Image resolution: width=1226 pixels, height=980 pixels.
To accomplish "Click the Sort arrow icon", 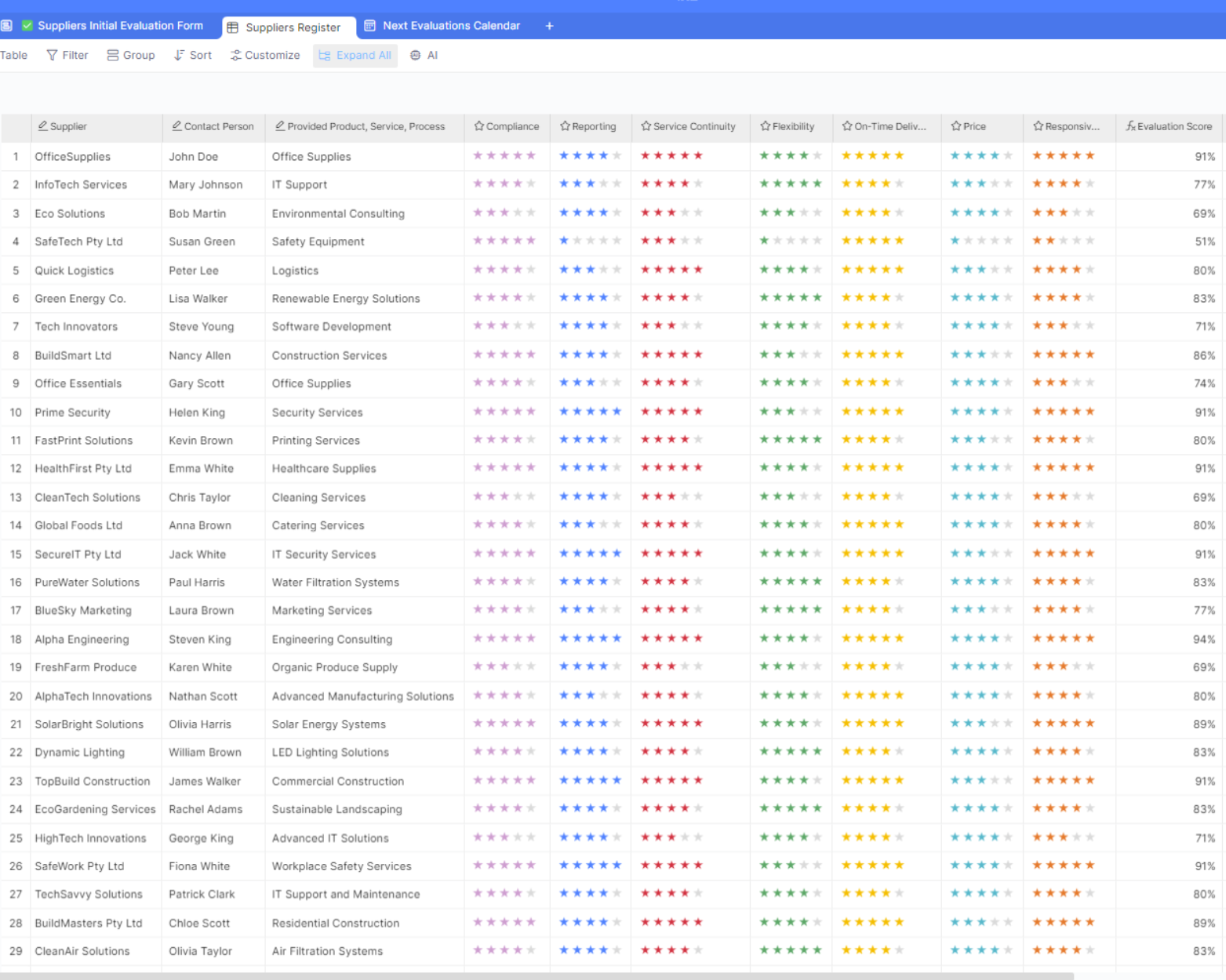I will pyautogui.click(x=180, y=56).
